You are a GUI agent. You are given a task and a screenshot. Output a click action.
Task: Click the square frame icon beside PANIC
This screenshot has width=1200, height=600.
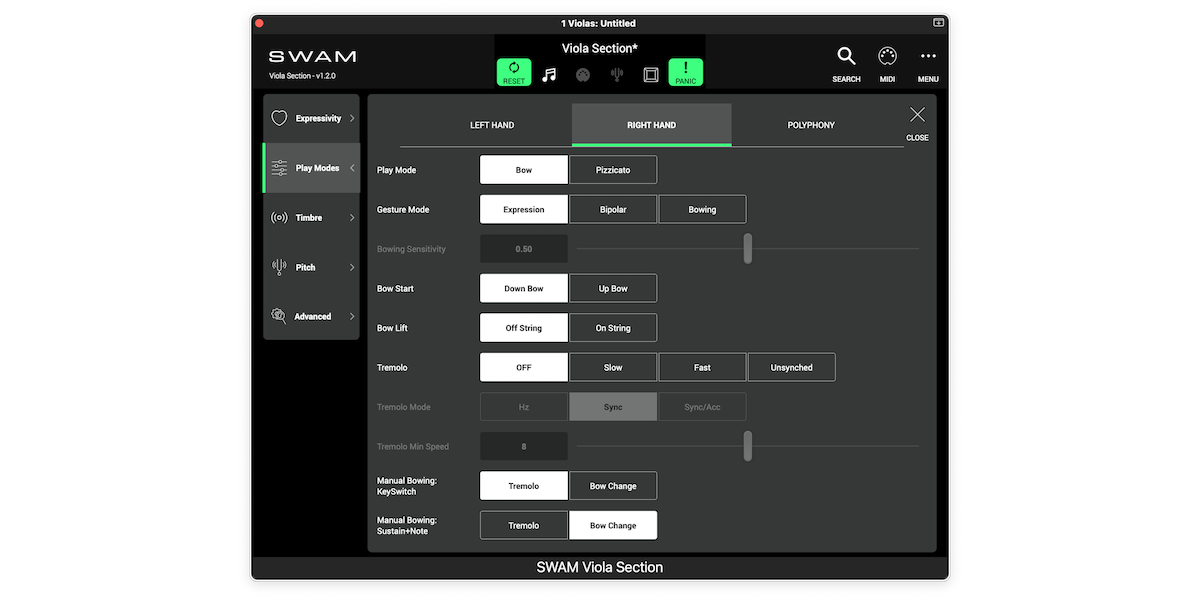click(x=651, y=75)
